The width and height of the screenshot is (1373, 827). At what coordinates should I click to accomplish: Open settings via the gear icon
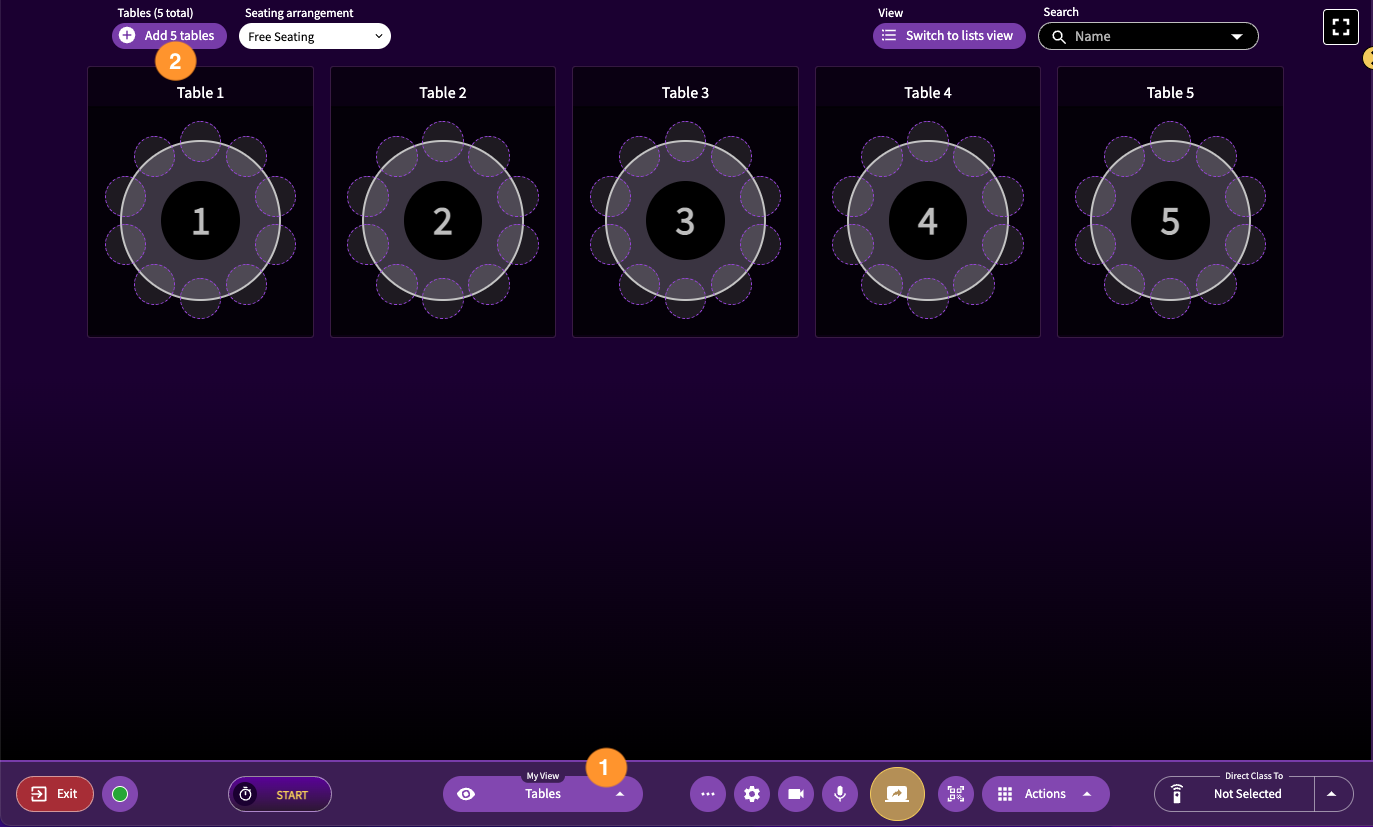click(x=752, y=794)
